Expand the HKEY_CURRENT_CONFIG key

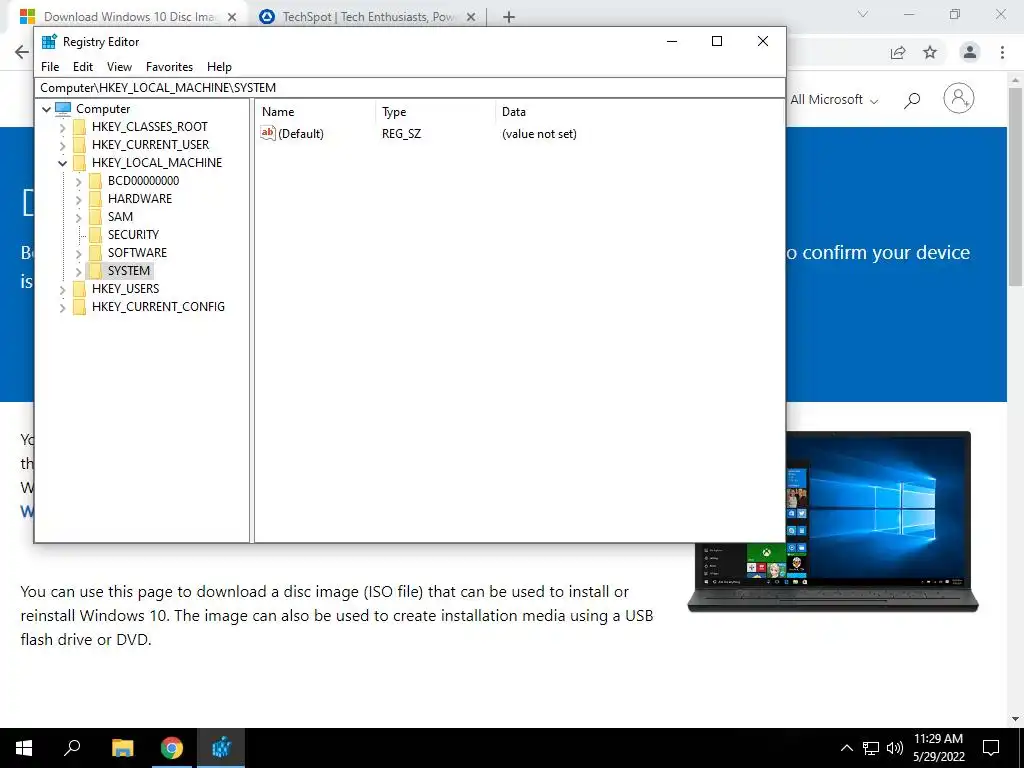click(63, 307)
